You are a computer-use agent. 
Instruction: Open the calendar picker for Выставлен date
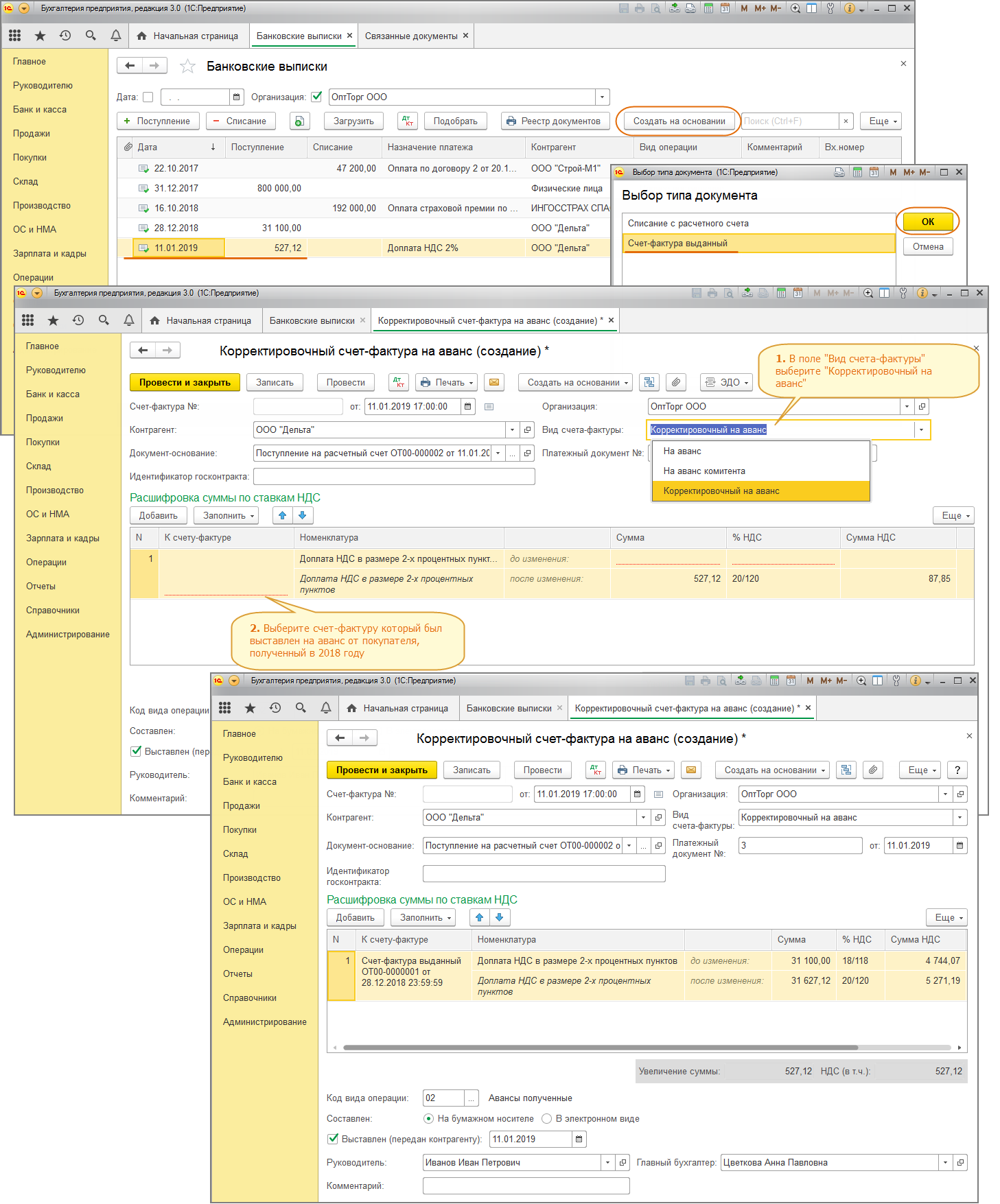[579, 1140]
